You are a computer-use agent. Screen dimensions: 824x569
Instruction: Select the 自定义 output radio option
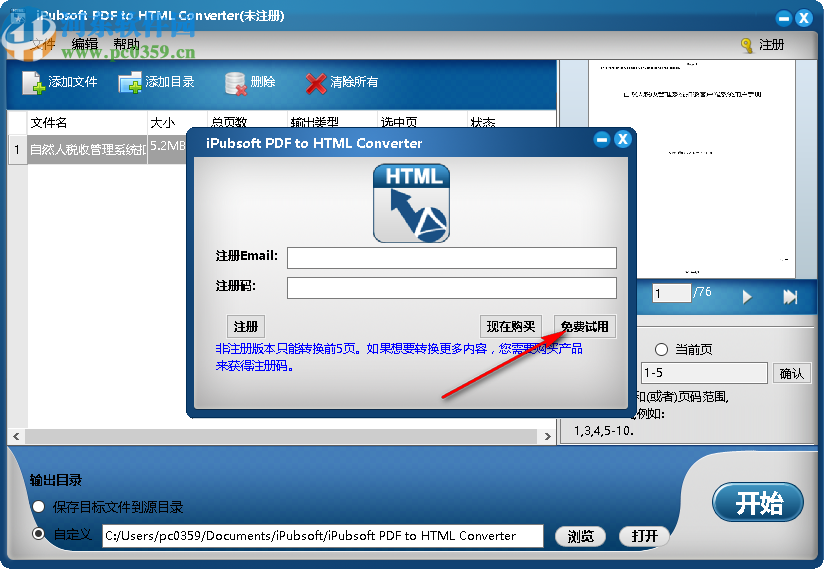[38, 534]
